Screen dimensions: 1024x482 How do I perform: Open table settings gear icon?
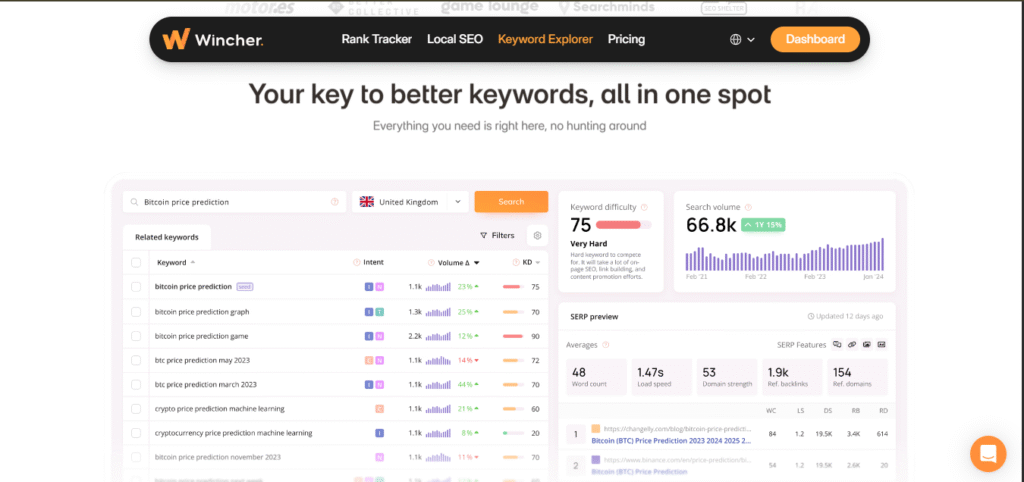point(537,235)
